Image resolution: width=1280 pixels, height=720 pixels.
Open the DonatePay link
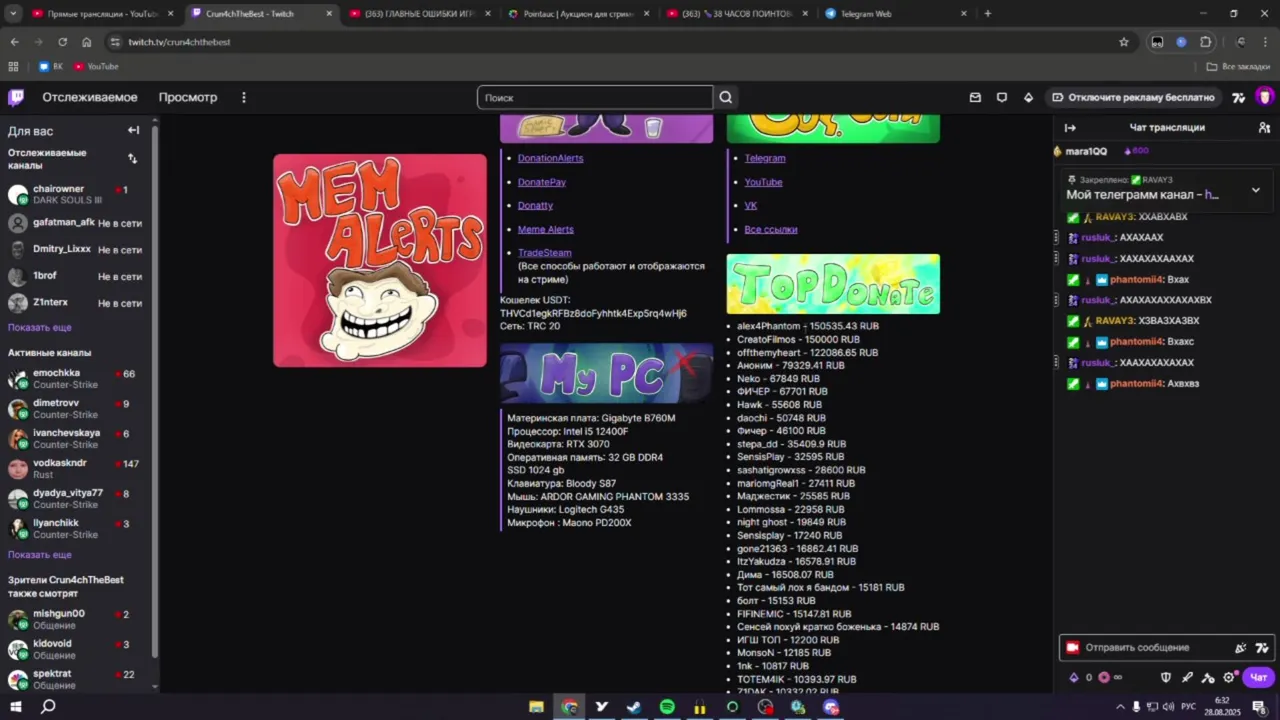click(542, 182)
